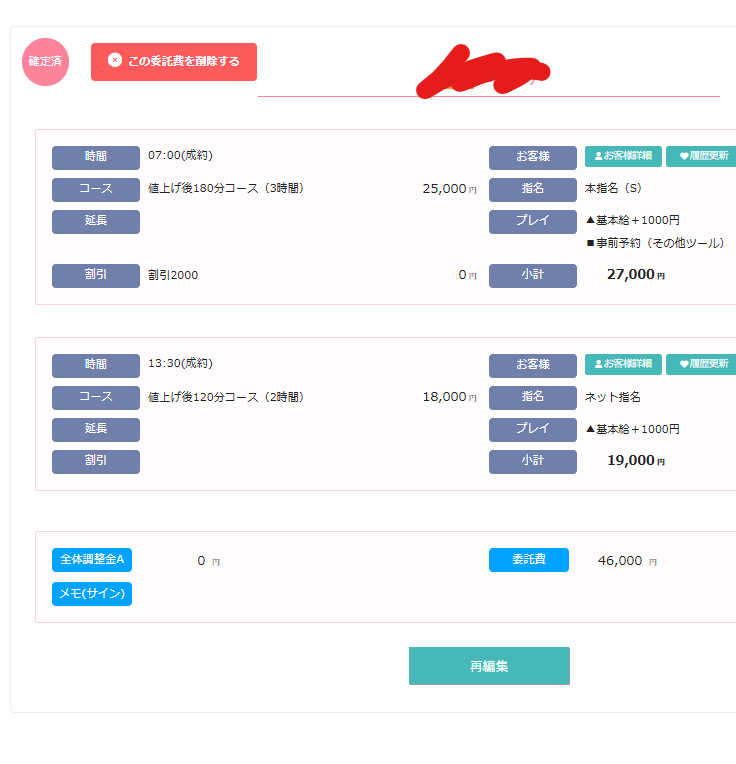
Task: Click the プレイ label in the 13:30 booking
Action: 533,430
